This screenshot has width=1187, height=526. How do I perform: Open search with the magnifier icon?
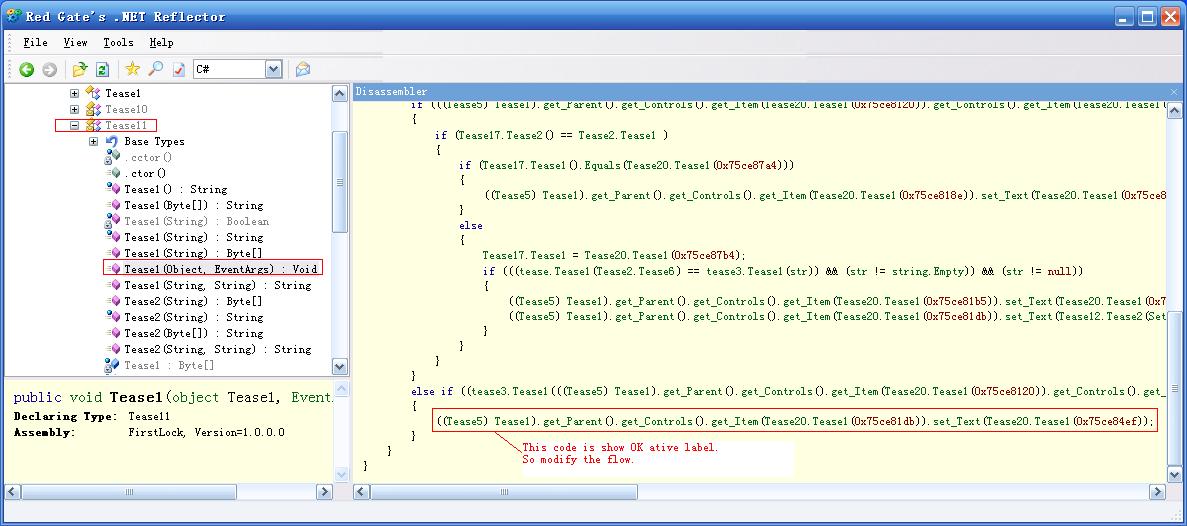tap(155, 69)
